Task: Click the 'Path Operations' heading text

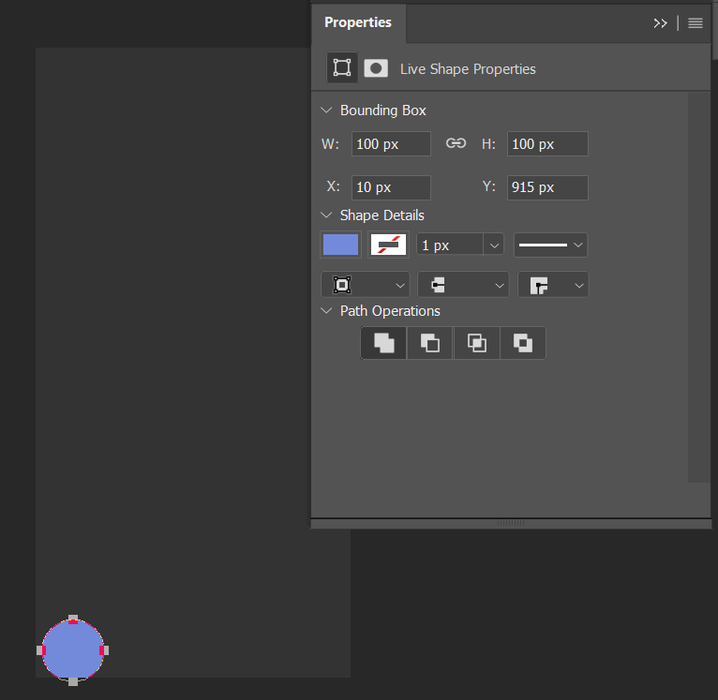Action: [390, 311]
